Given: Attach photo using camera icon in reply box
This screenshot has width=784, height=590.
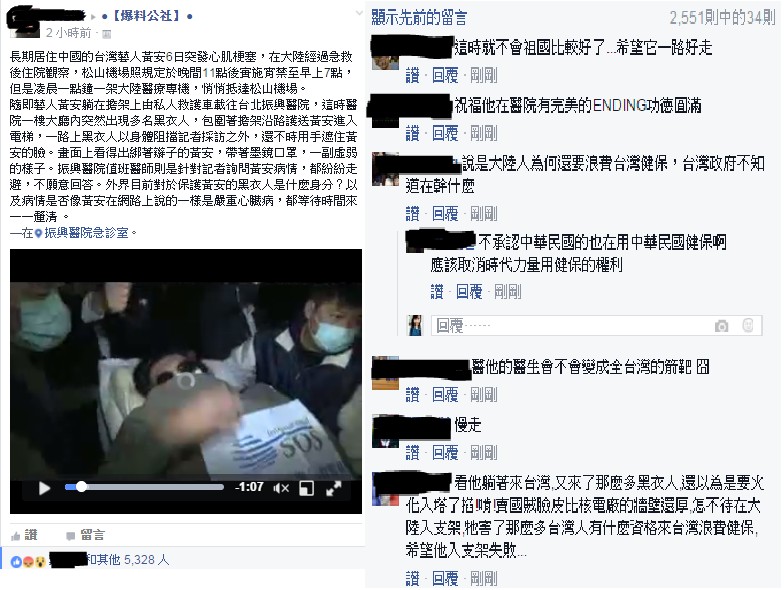Looking at the screenshot, I should [721, 326].
